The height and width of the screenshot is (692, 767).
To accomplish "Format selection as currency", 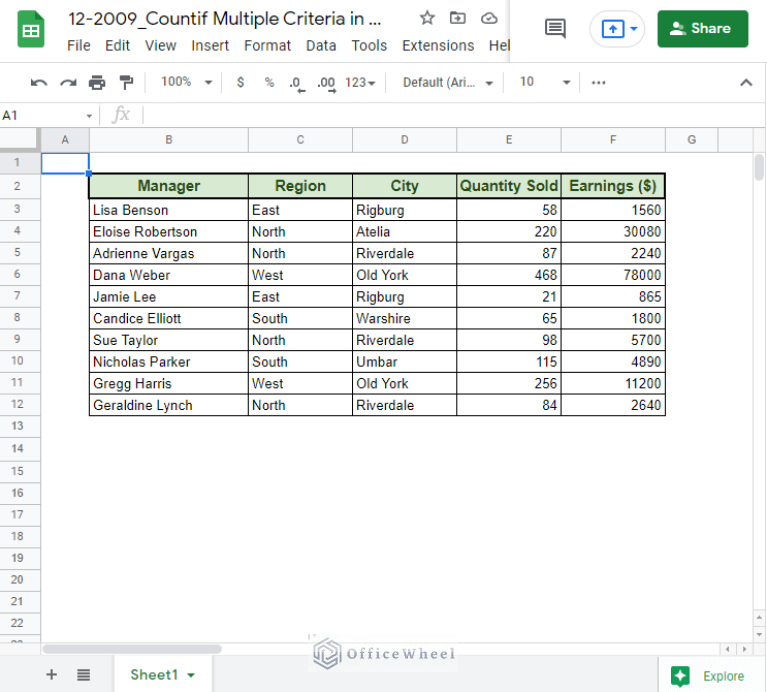I will coord(241,83).
